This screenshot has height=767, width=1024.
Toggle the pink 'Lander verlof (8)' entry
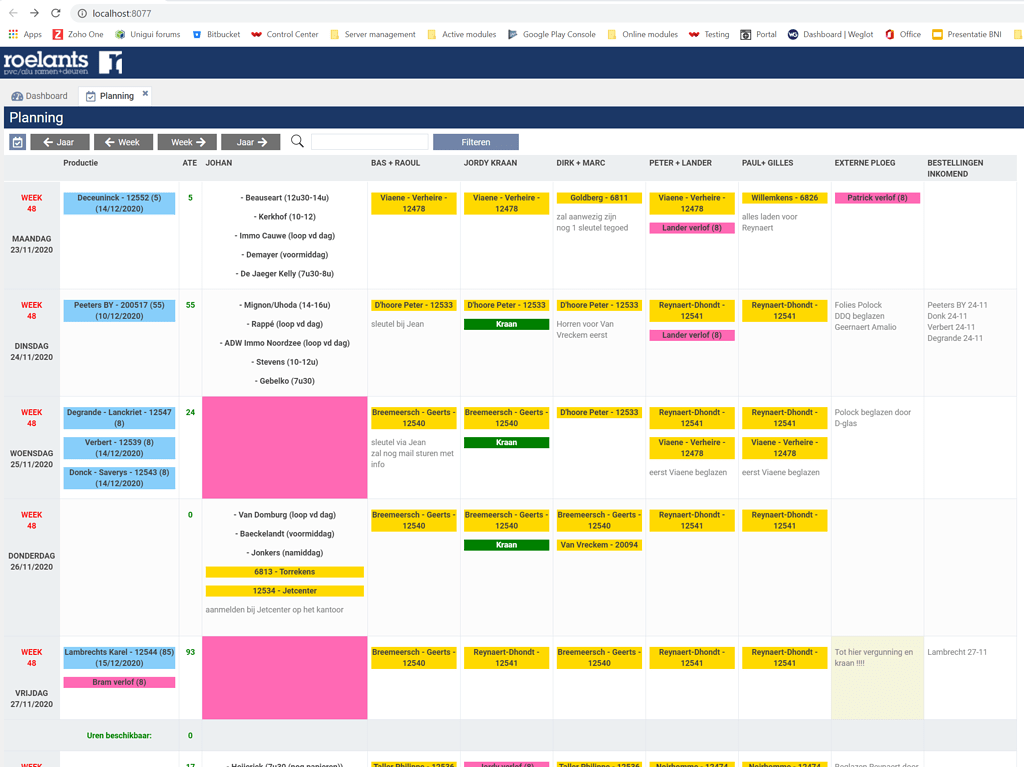(x=692, y=228)
